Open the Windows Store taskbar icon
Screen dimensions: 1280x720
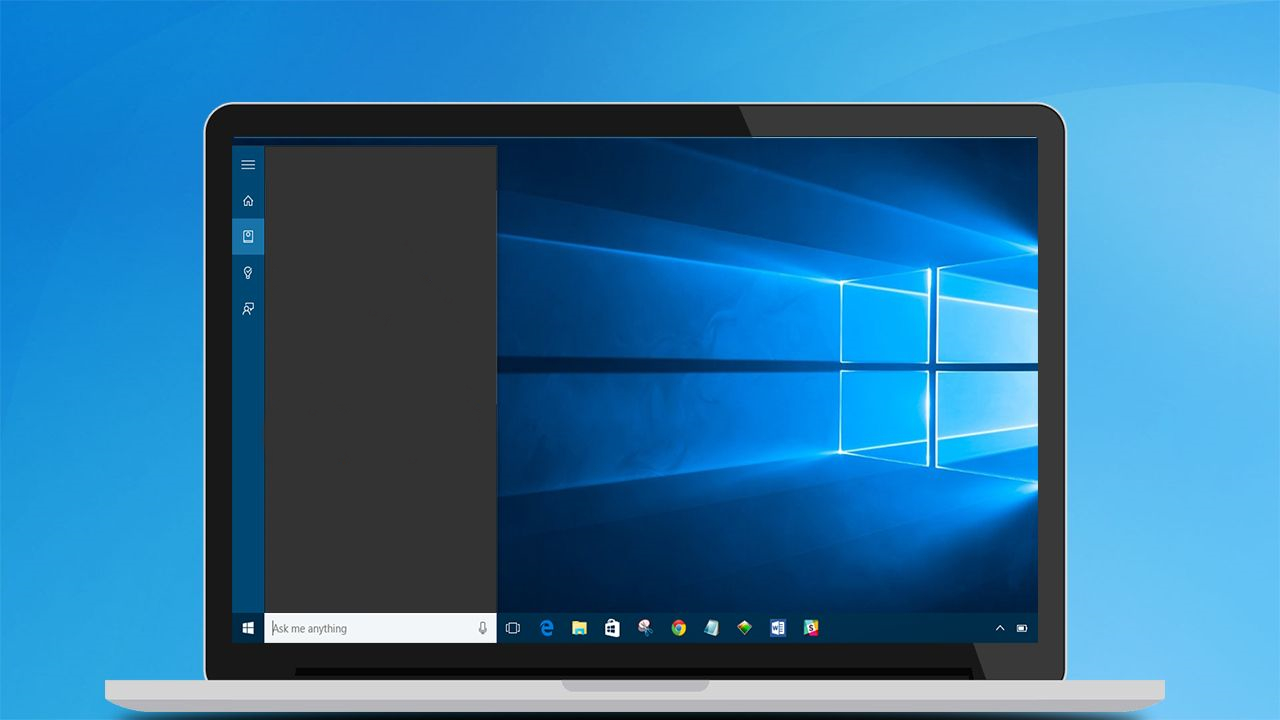(612, 628)
